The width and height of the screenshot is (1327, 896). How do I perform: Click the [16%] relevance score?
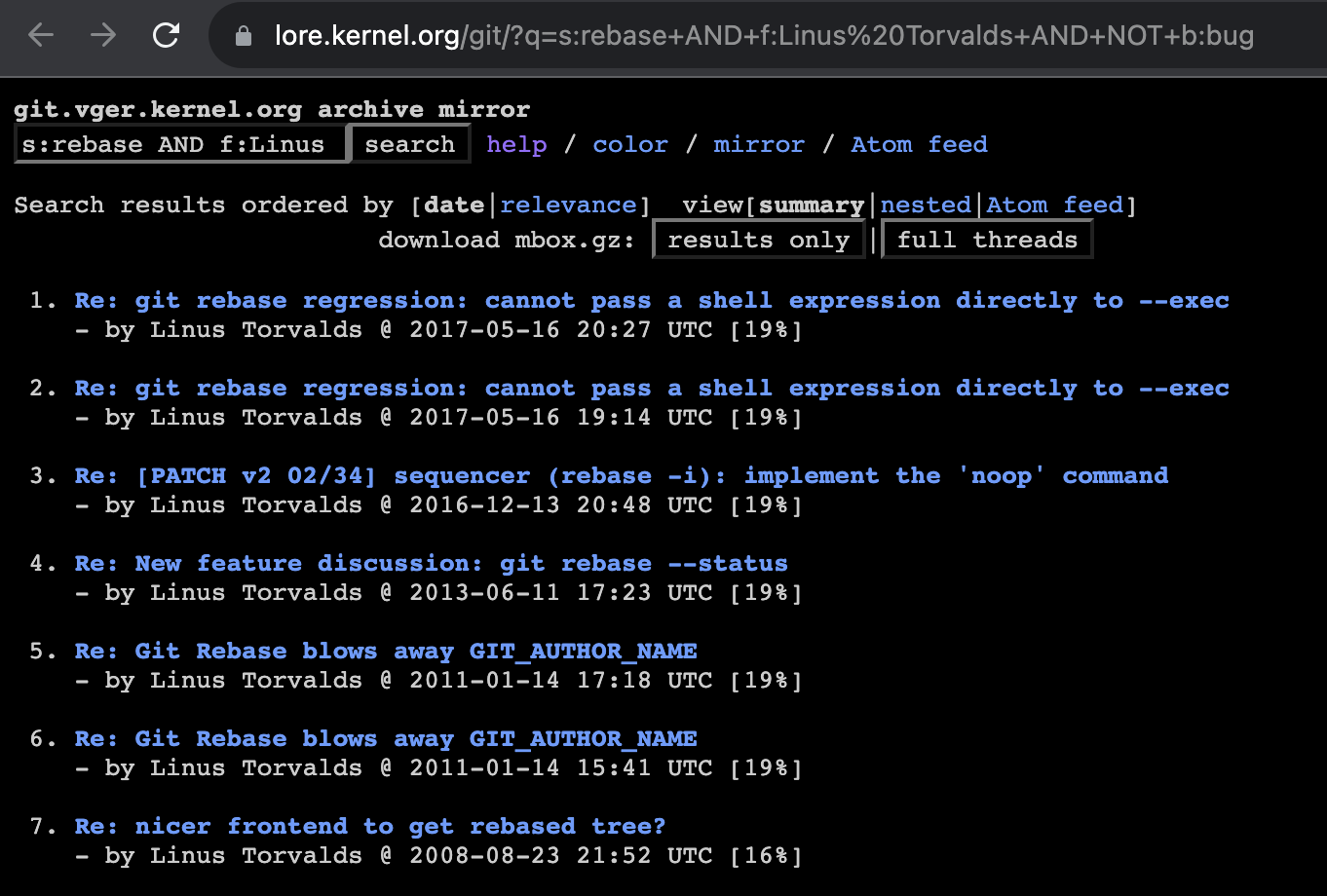point(766,855)
